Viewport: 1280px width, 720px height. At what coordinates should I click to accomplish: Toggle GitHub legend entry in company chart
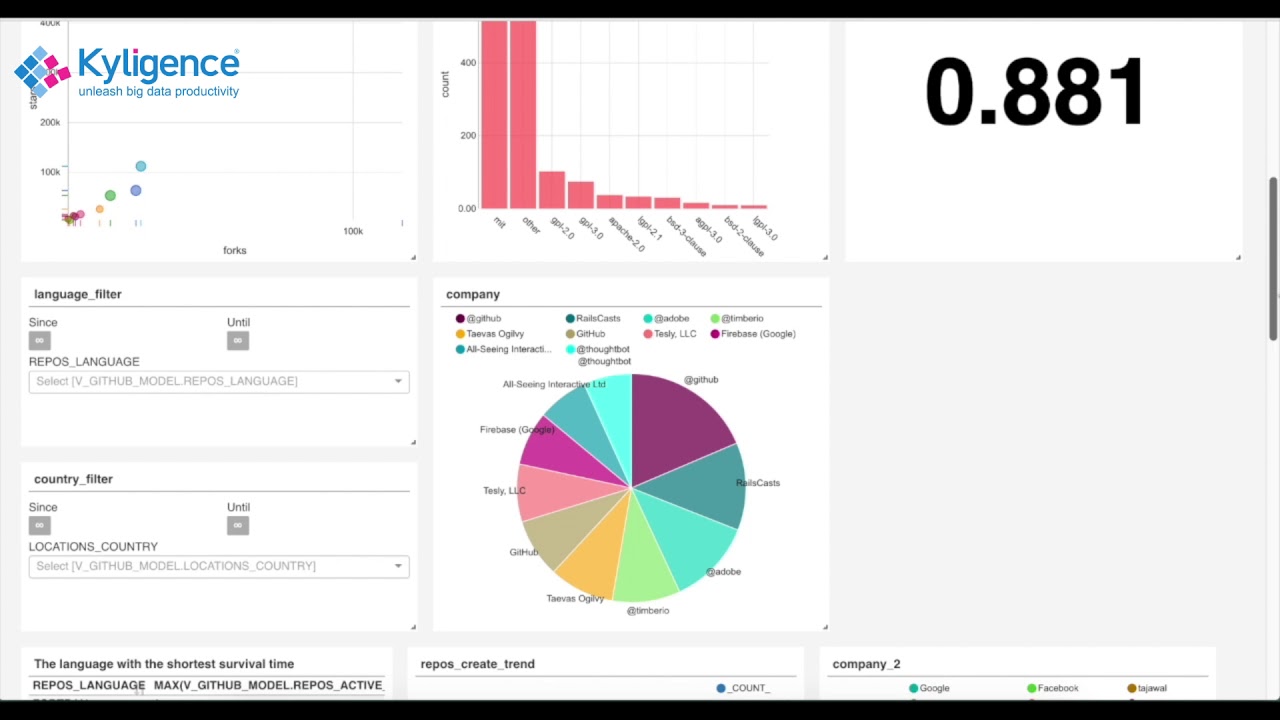(x=585, y=334)
